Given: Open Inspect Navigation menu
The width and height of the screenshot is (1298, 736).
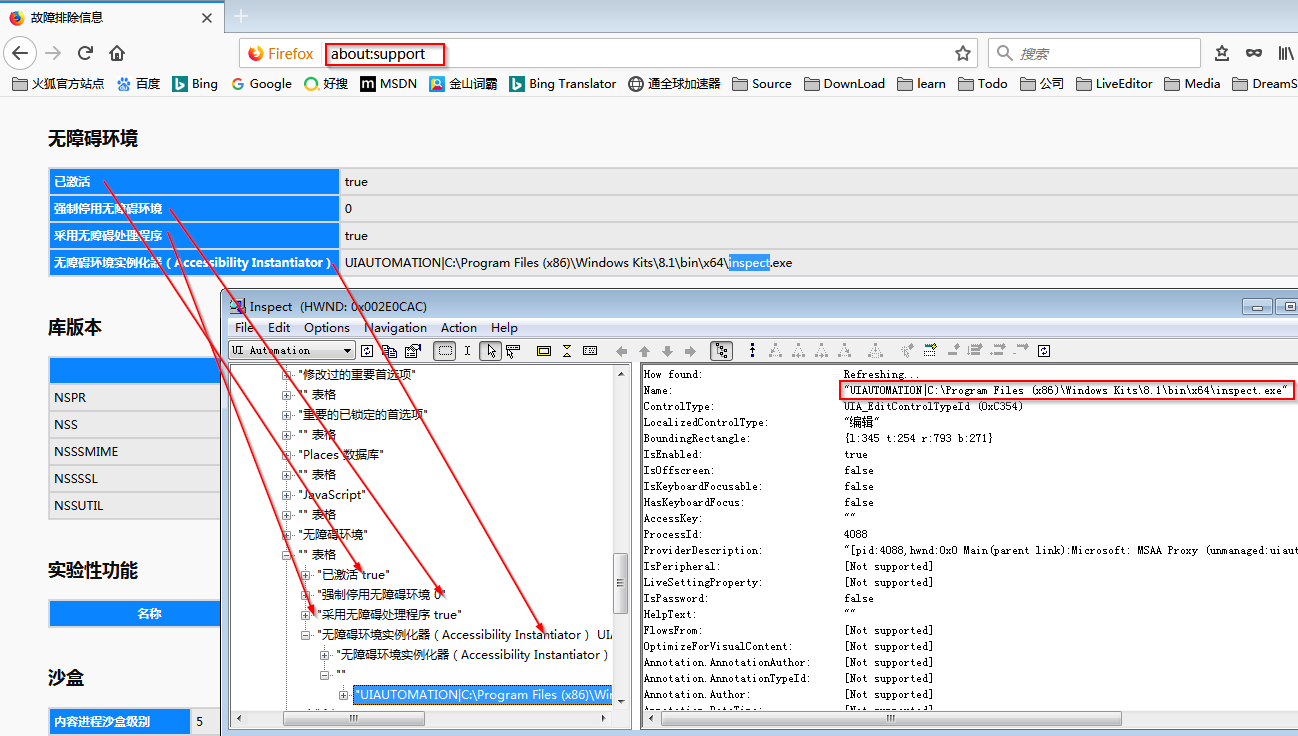Looking at the screenshot, I should [396, 327].
